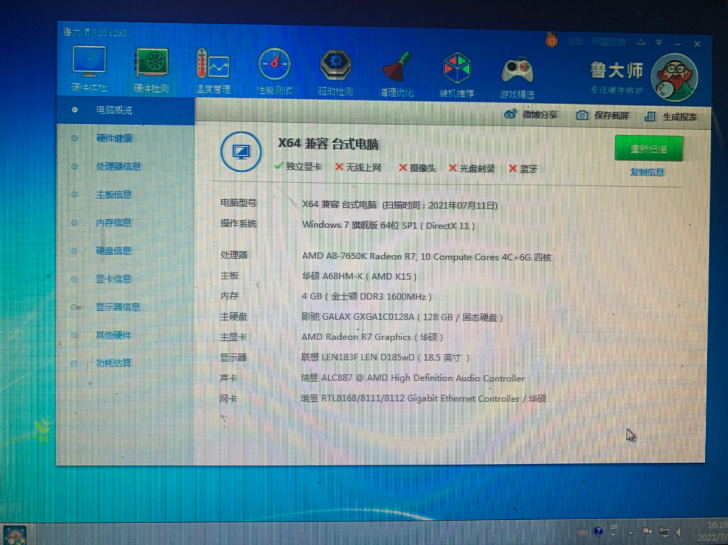Click the Windows 7 旗舰版 64位 text
Screen dimensions: 728x545
[388, 226]
